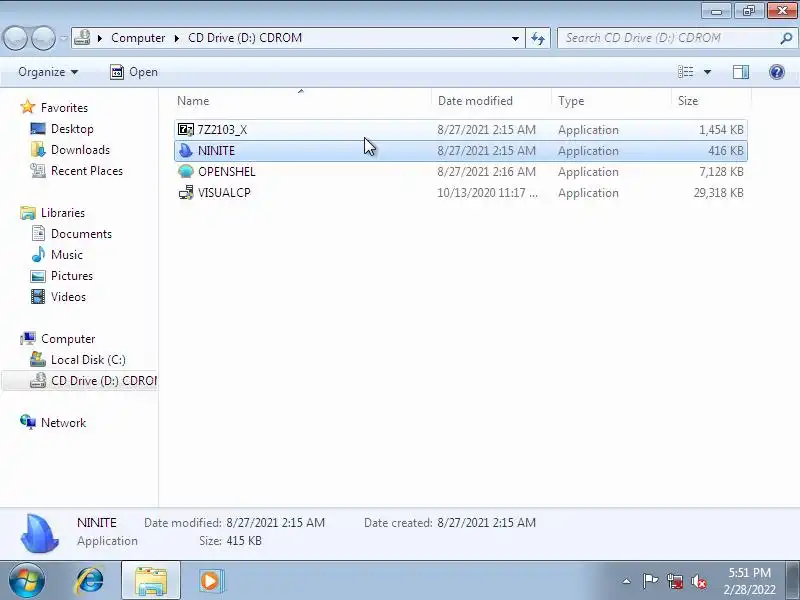Click the Show desktop strip

(x=794, y=581)
